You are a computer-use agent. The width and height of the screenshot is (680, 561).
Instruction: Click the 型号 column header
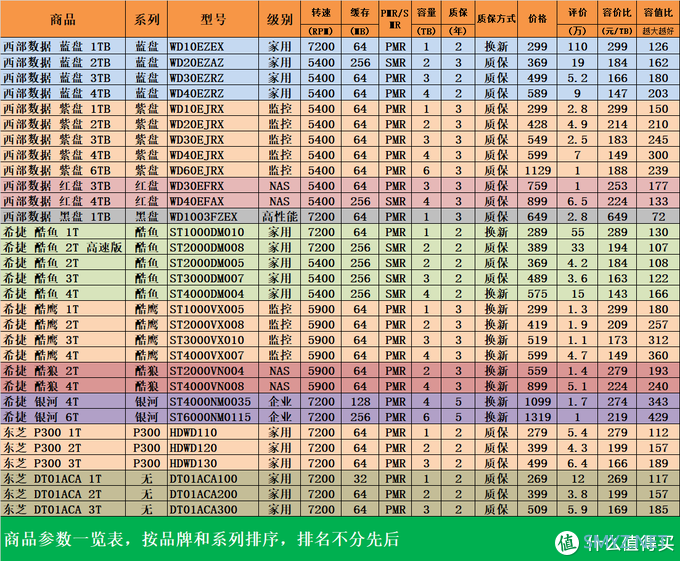[213, 19]
